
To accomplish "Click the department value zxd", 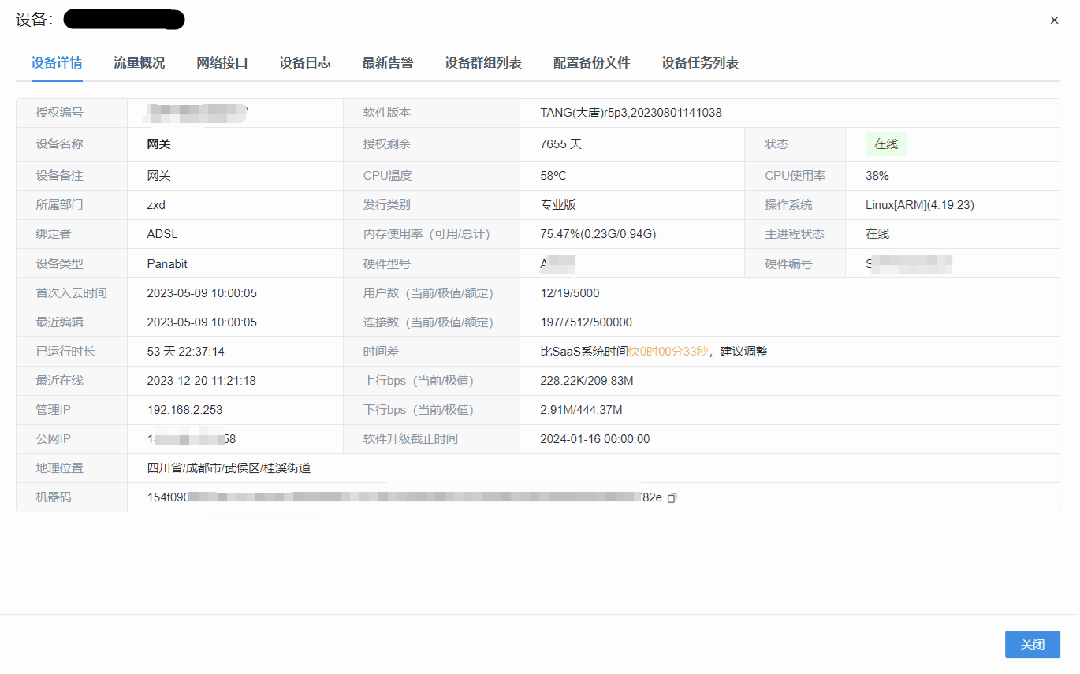I will (x=156, y=204).
